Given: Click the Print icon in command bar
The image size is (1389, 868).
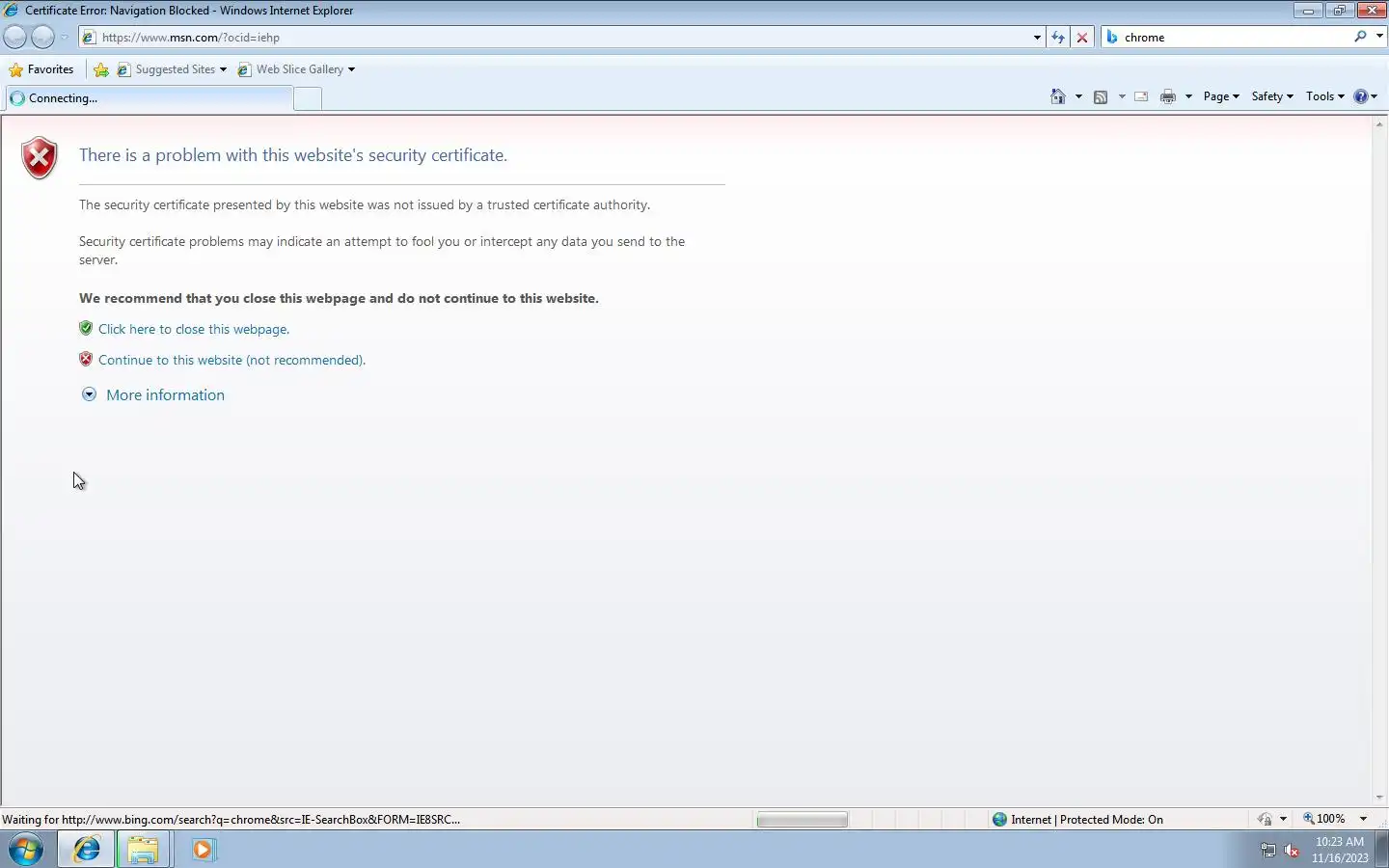Looking at the screenshot, I should point(1168,96).
